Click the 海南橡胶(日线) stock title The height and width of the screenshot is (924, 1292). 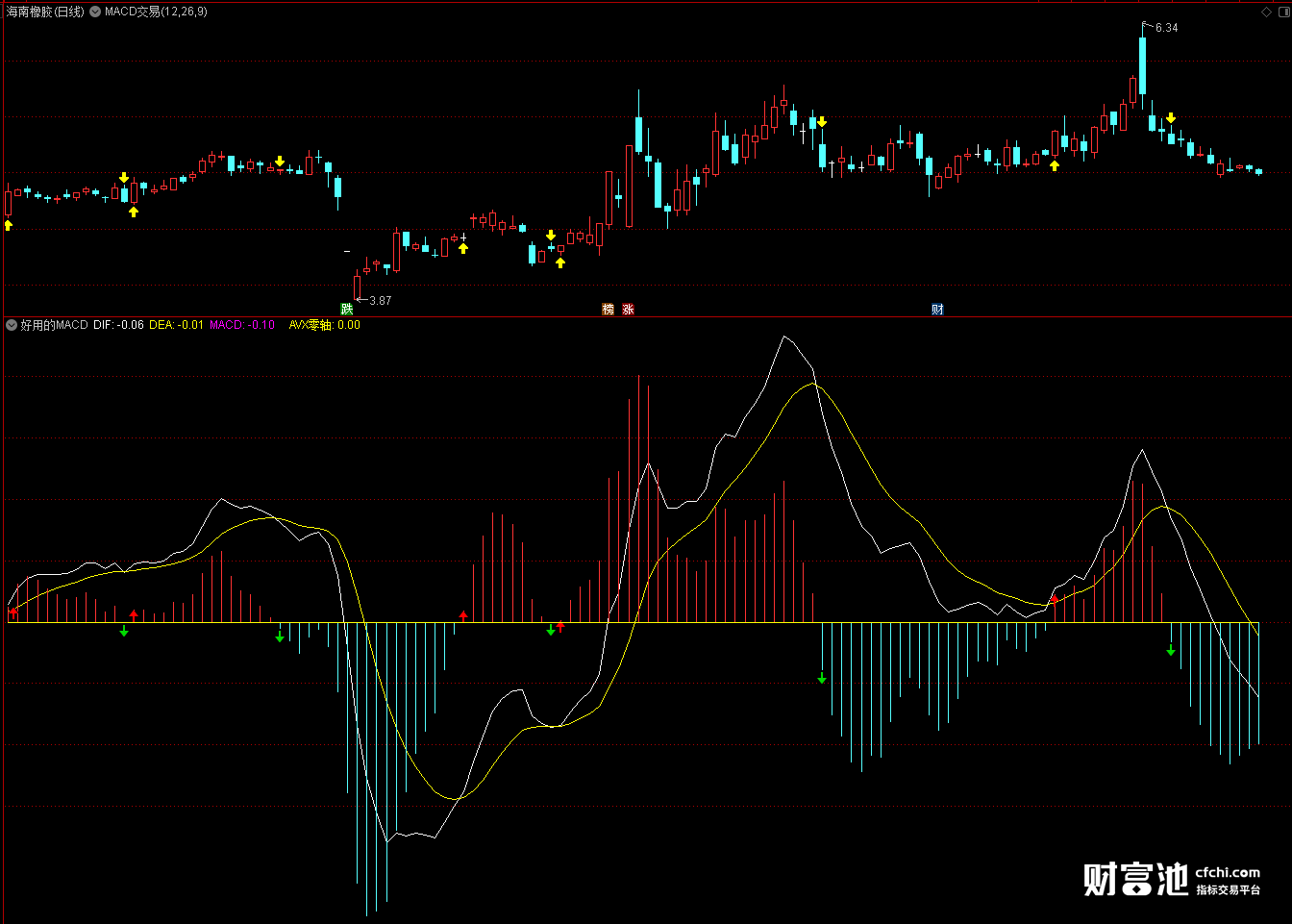coord(45,12)
